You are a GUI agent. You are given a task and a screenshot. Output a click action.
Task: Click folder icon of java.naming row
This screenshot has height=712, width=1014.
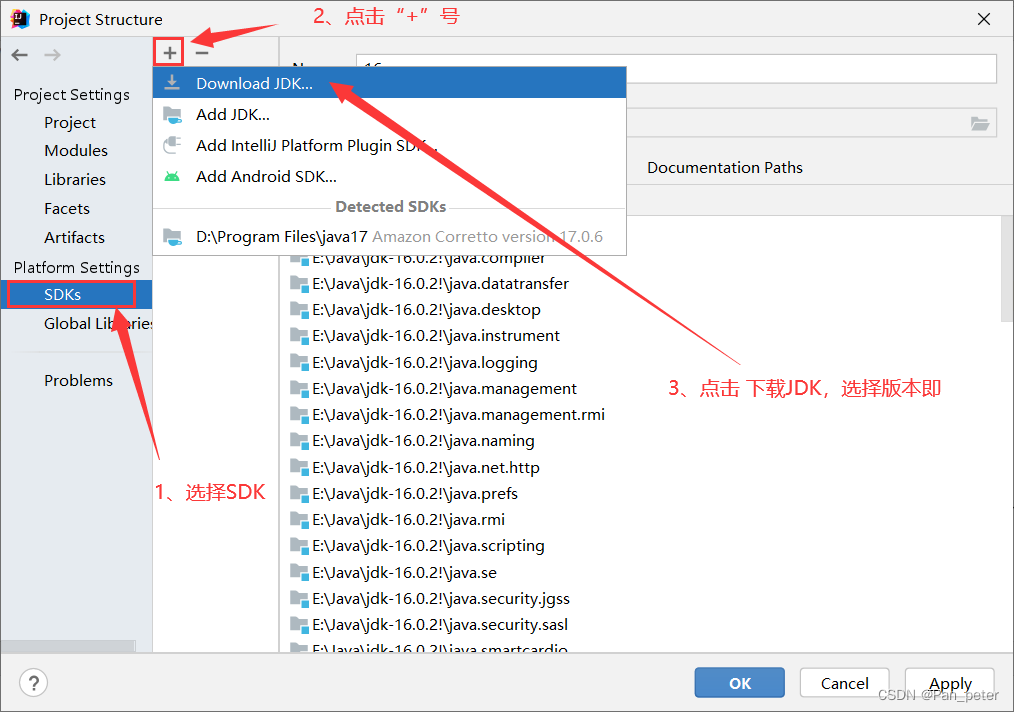(299, 440)
